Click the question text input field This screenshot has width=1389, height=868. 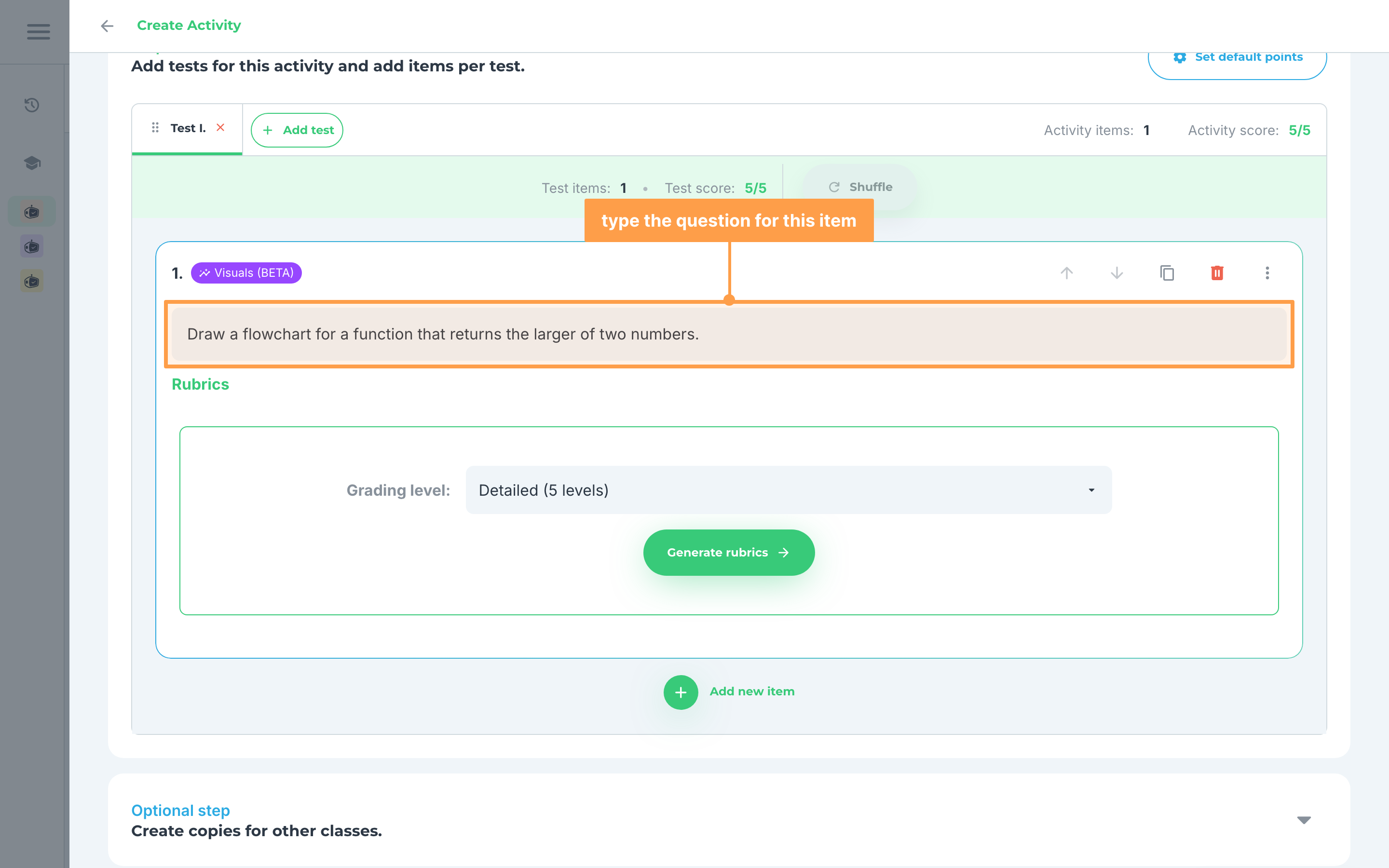pyautogui.click(x=729, y=334)
